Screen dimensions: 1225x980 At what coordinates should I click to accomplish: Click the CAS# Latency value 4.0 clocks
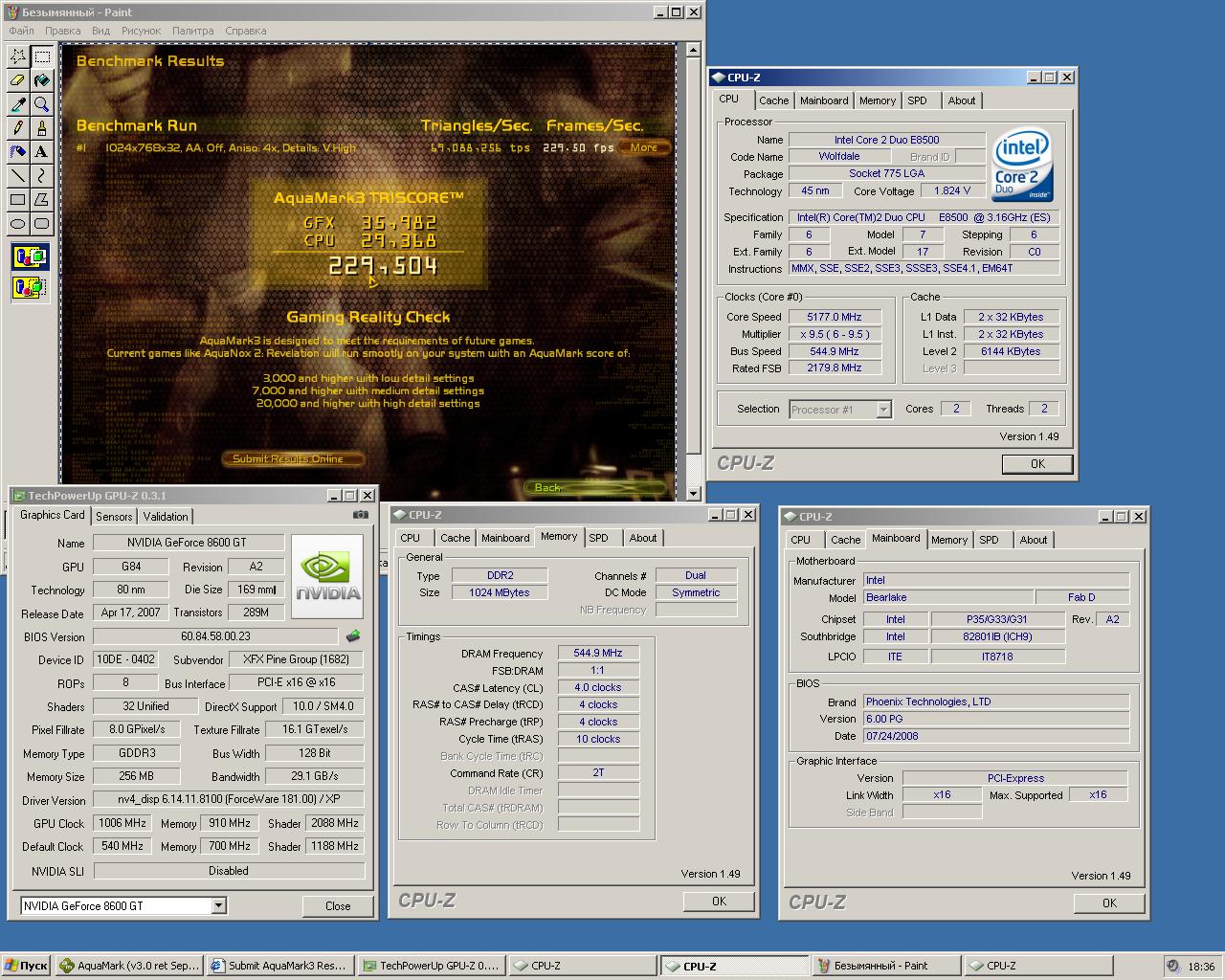[x=598, y=688]
